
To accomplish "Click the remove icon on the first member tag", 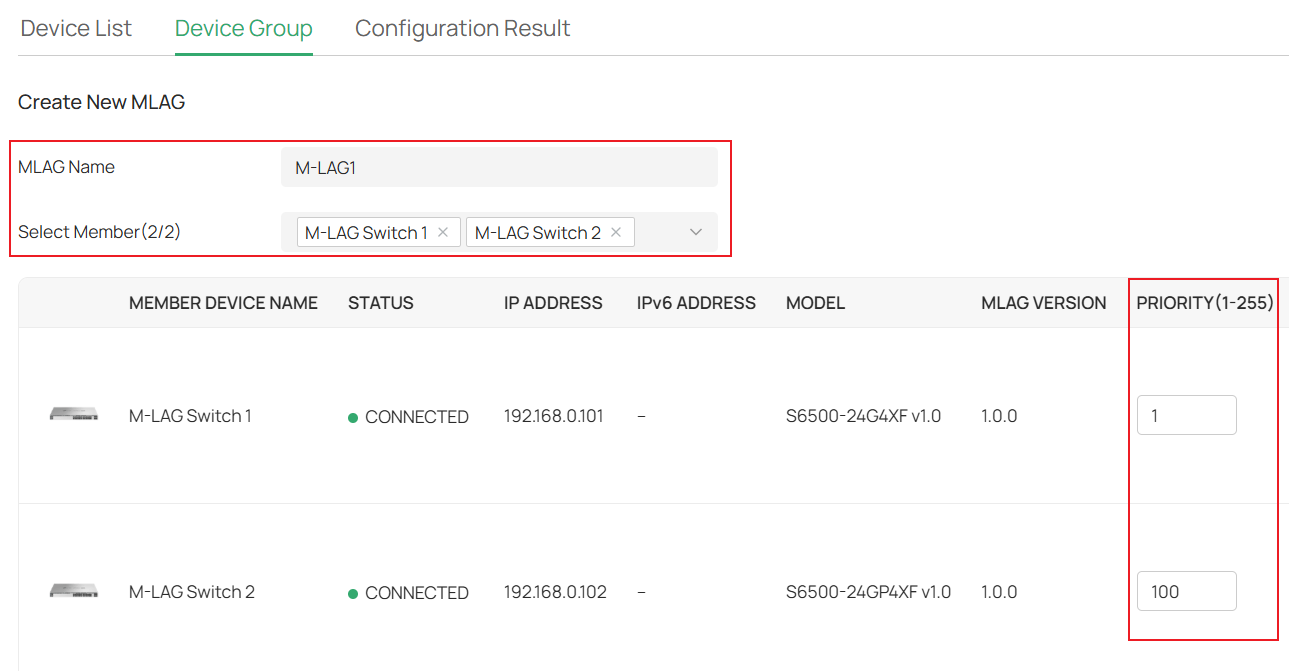I will (x=443, y=231).
